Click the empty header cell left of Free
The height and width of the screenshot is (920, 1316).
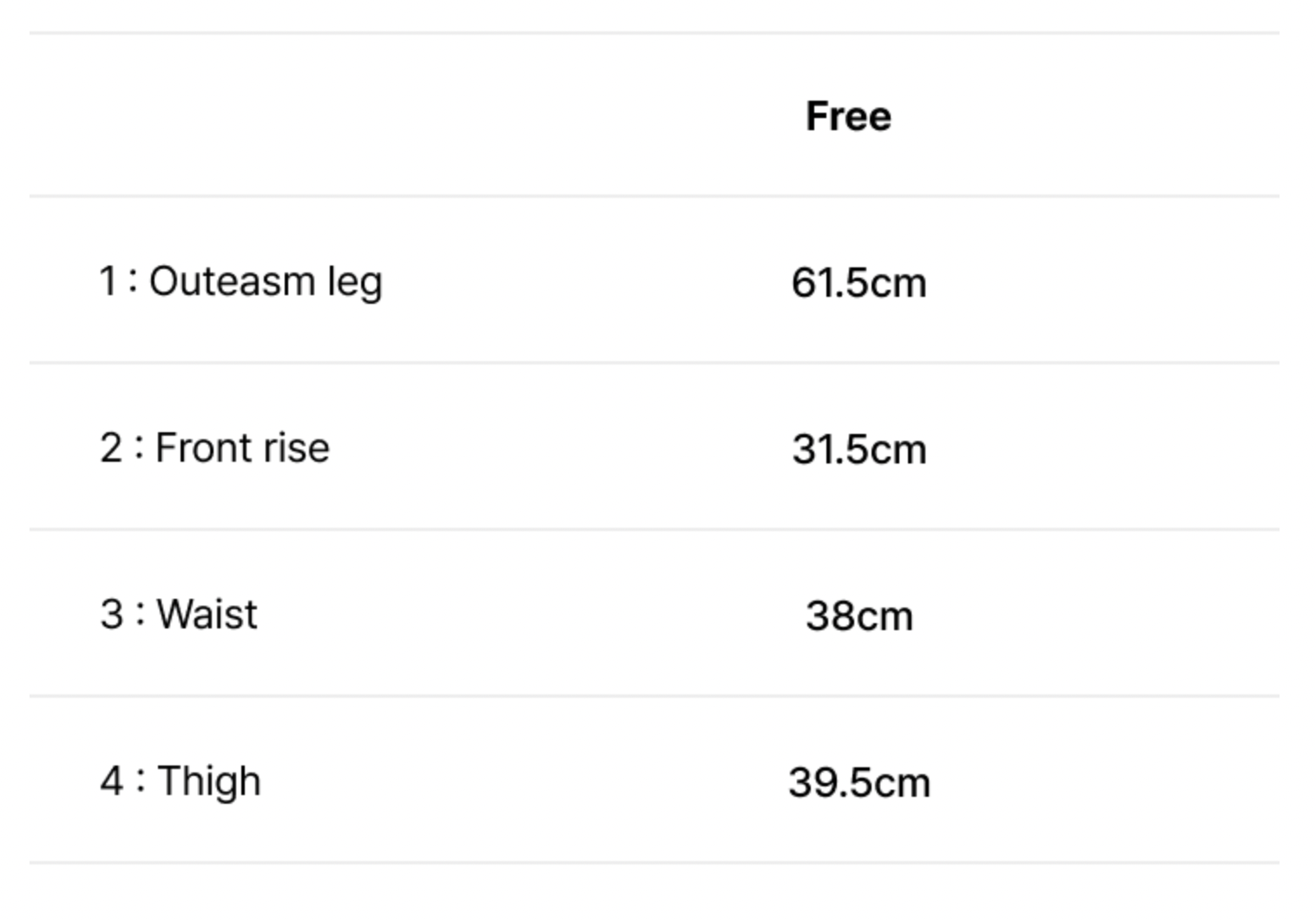[x=260, y=116]
